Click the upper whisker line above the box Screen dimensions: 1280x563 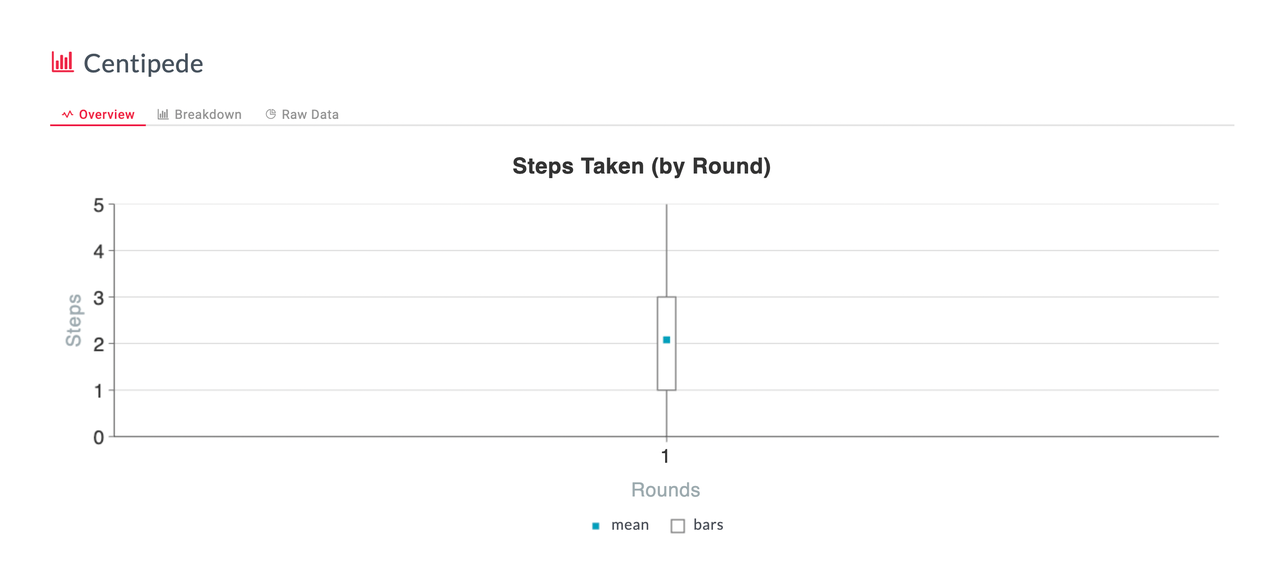coord(667,251)
